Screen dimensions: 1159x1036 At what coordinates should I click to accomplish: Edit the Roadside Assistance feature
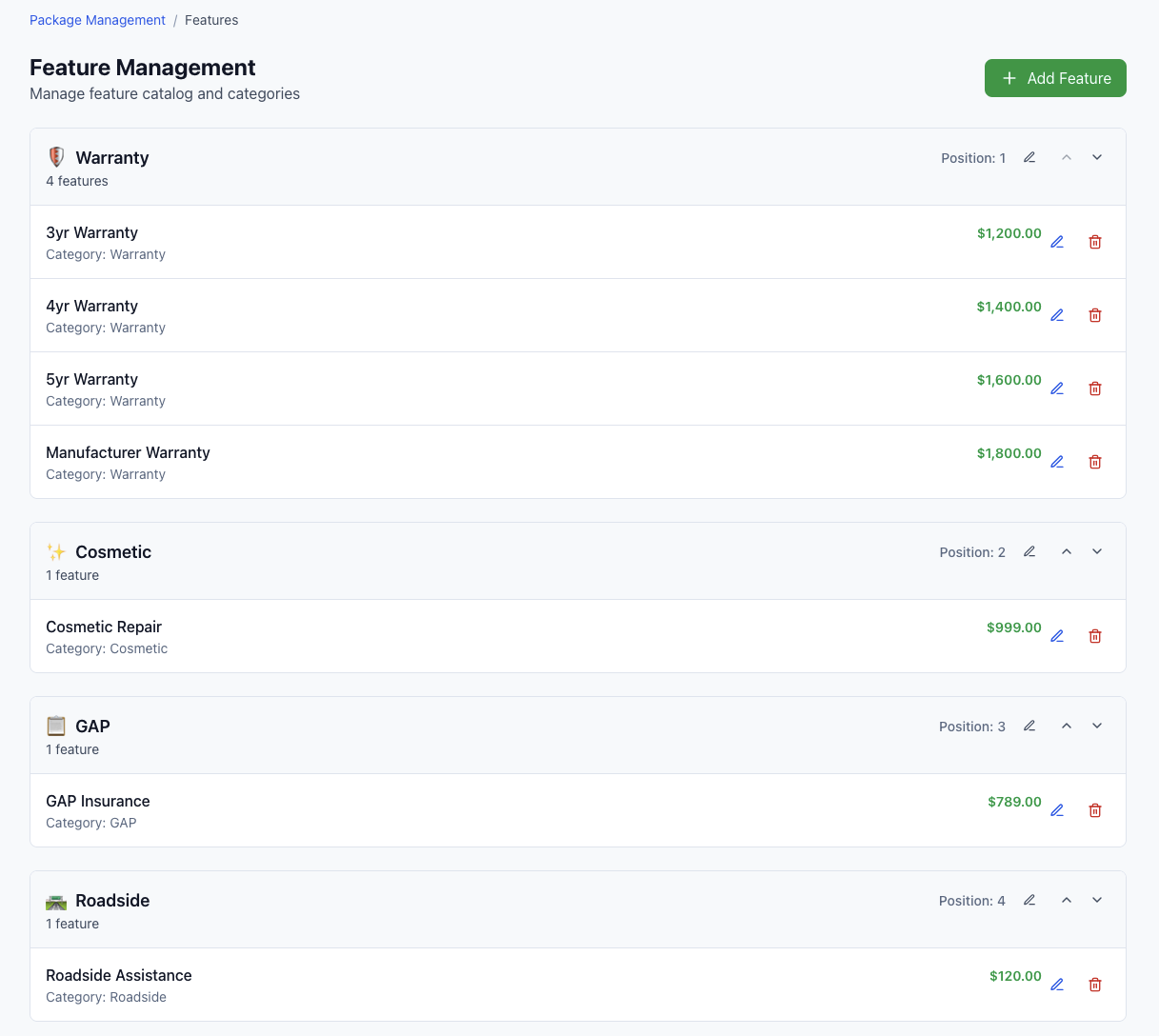click(1057, 985)
